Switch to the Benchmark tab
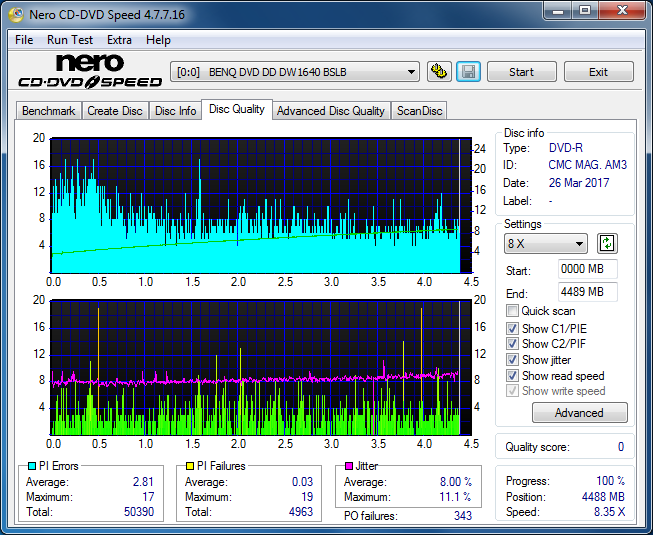 click(49, 111)
